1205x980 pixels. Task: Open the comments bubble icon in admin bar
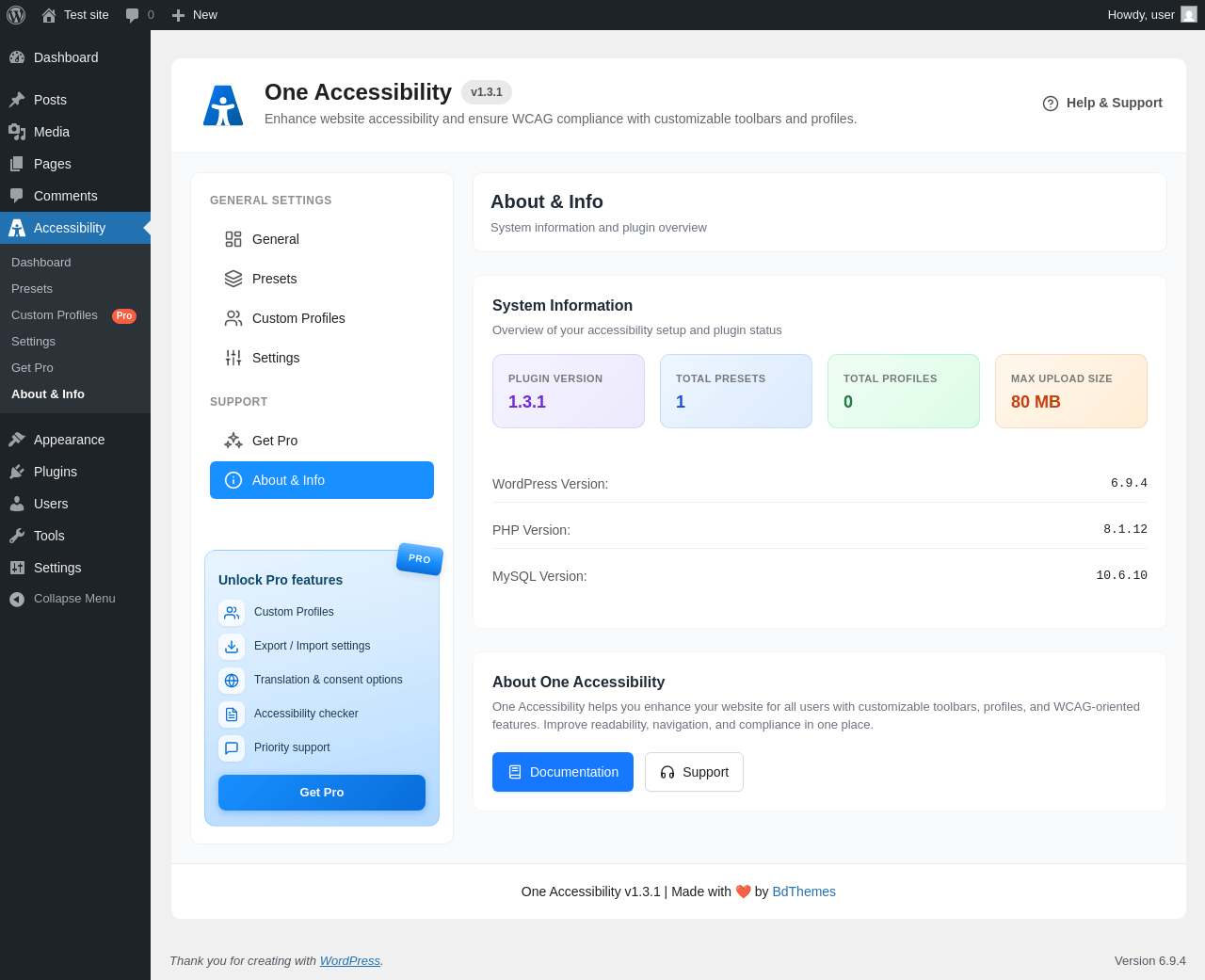click(133, 15)
